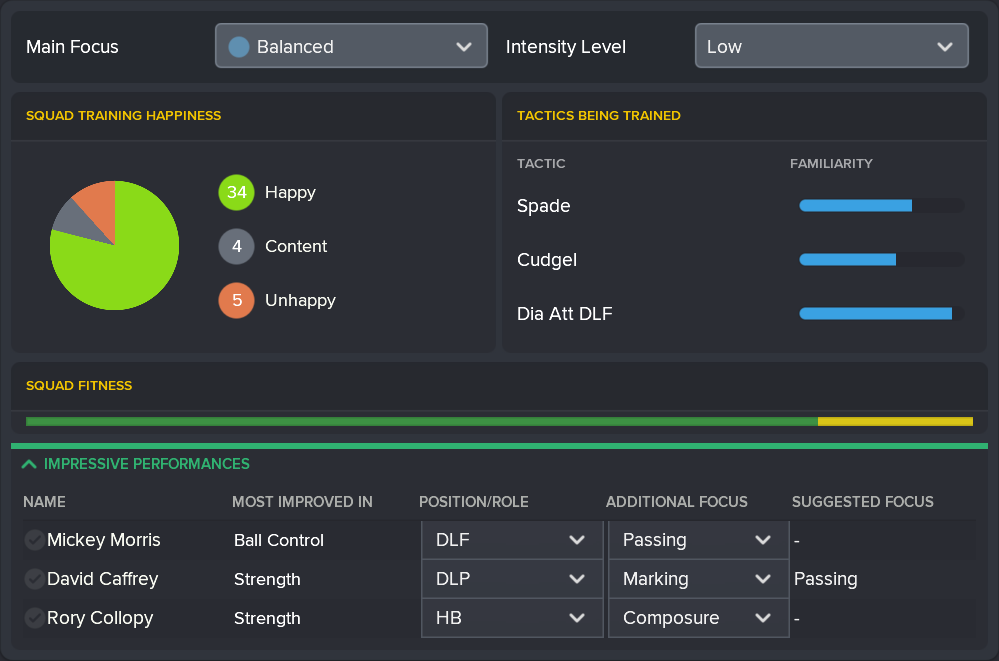Select the Spade tactic
The image size is (999, 661).
click(x=544, y=206)
